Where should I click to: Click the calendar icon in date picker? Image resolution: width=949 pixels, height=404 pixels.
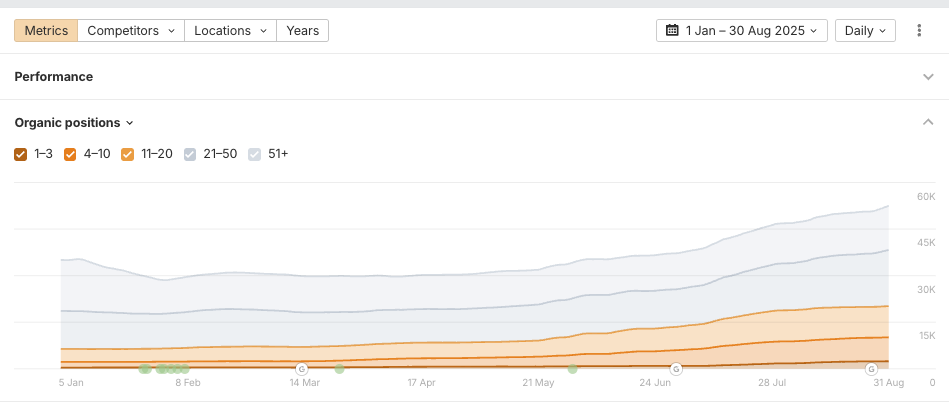[672, 31]
